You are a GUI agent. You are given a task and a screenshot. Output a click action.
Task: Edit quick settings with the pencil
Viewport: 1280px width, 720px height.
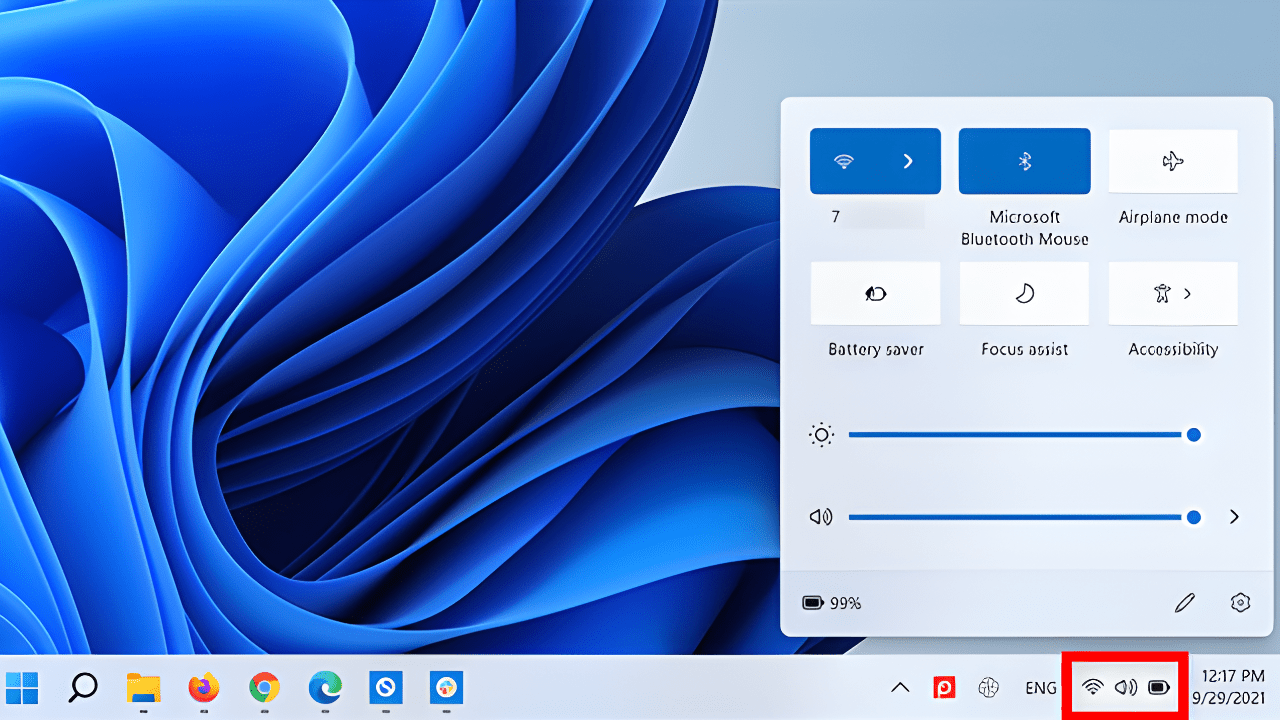pyautogui.click(x=1185, y=602)
